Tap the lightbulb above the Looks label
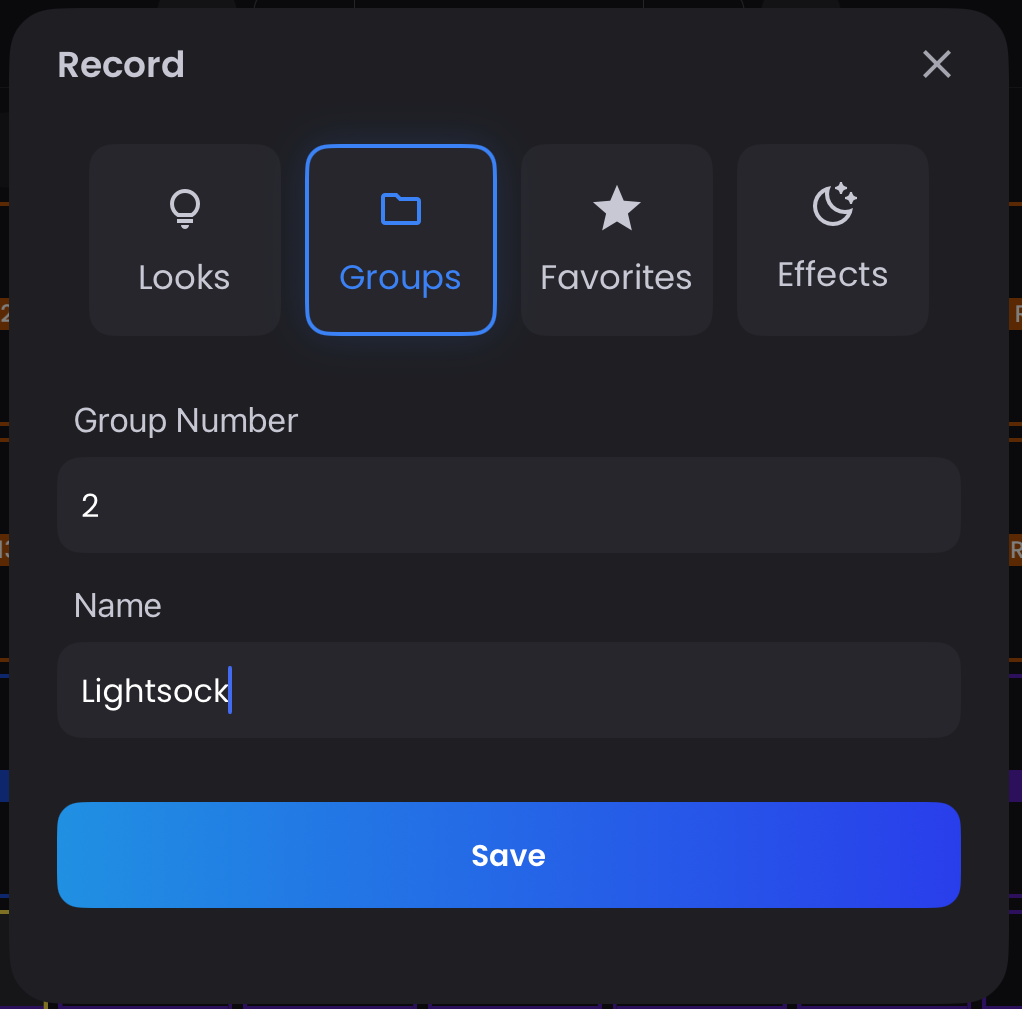1022x1009 pixels. 184,208
